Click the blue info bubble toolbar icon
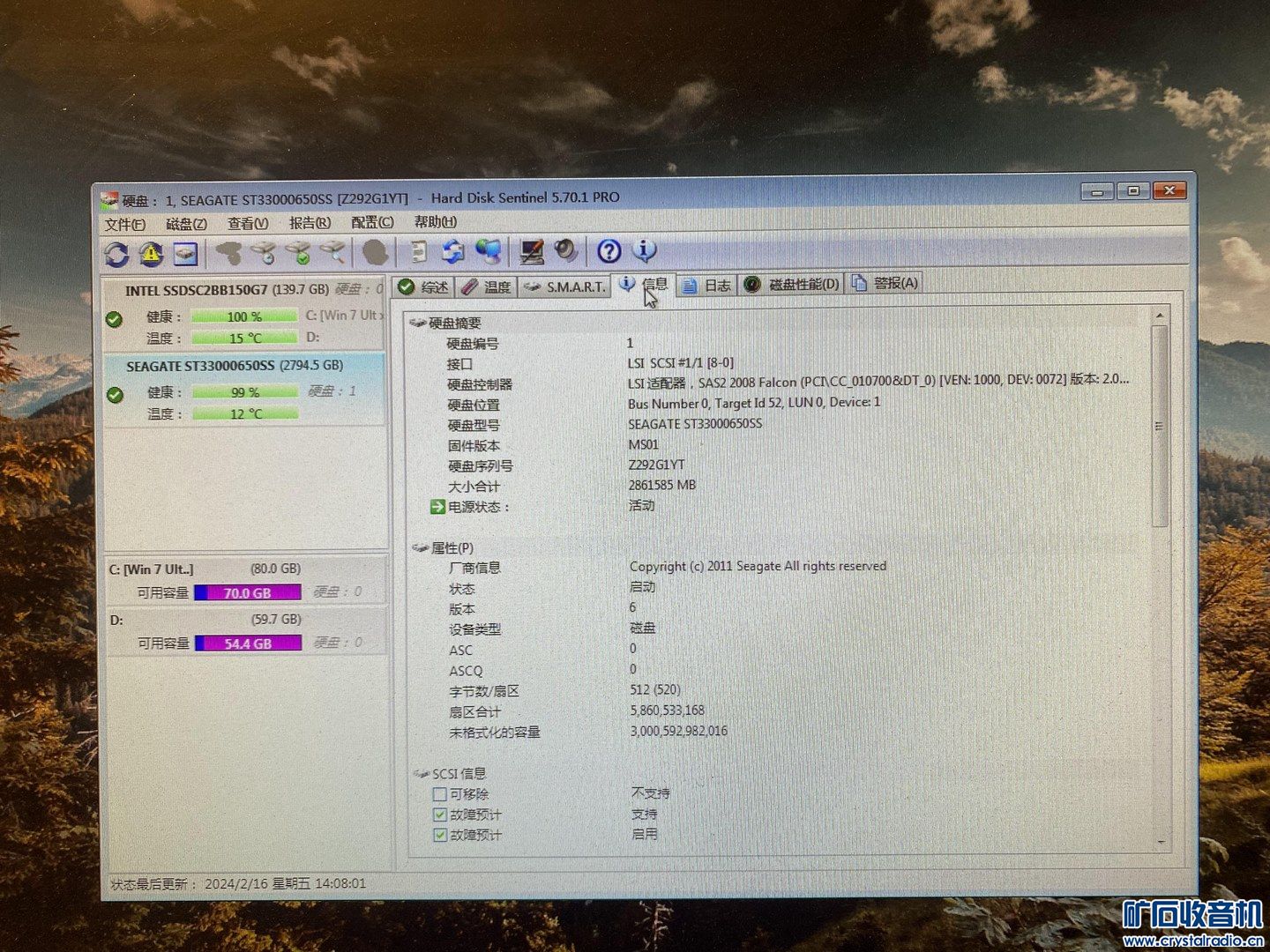 [645, 250]
